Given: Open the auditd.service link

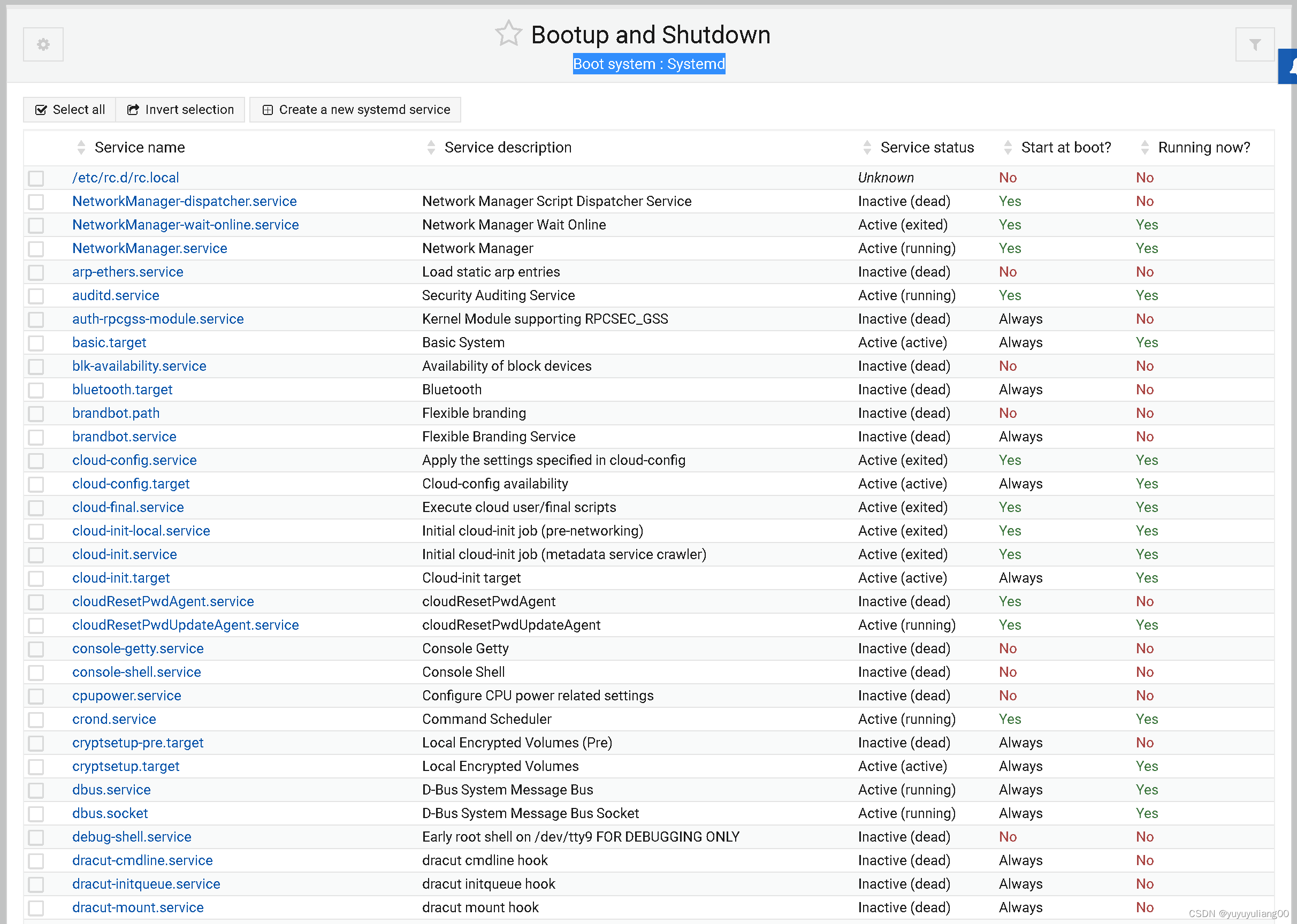Looking at the screenshot, I should (x=116, y=295).
